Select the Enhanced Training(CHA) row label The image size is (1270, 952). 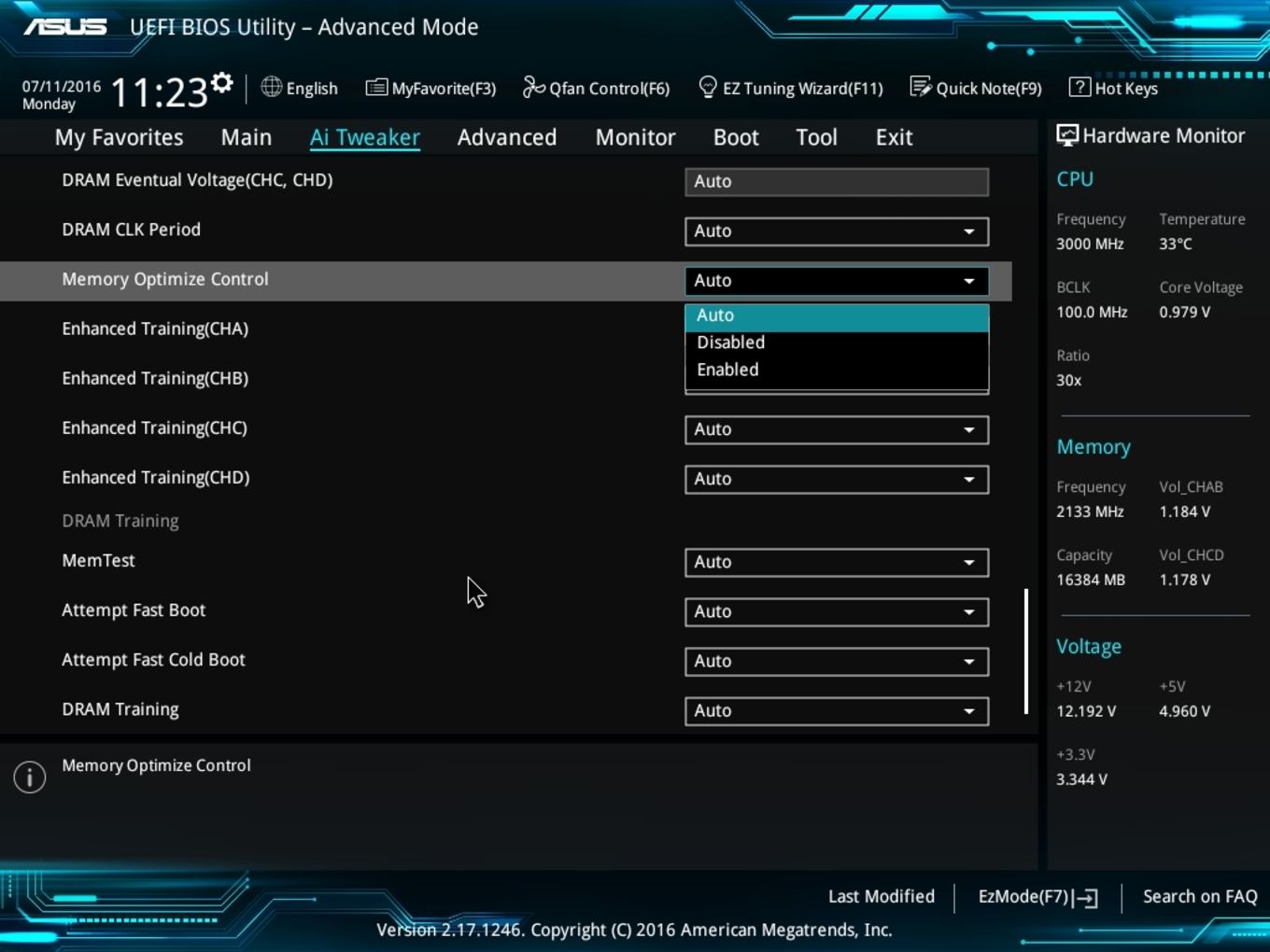[x=155, y=329]
